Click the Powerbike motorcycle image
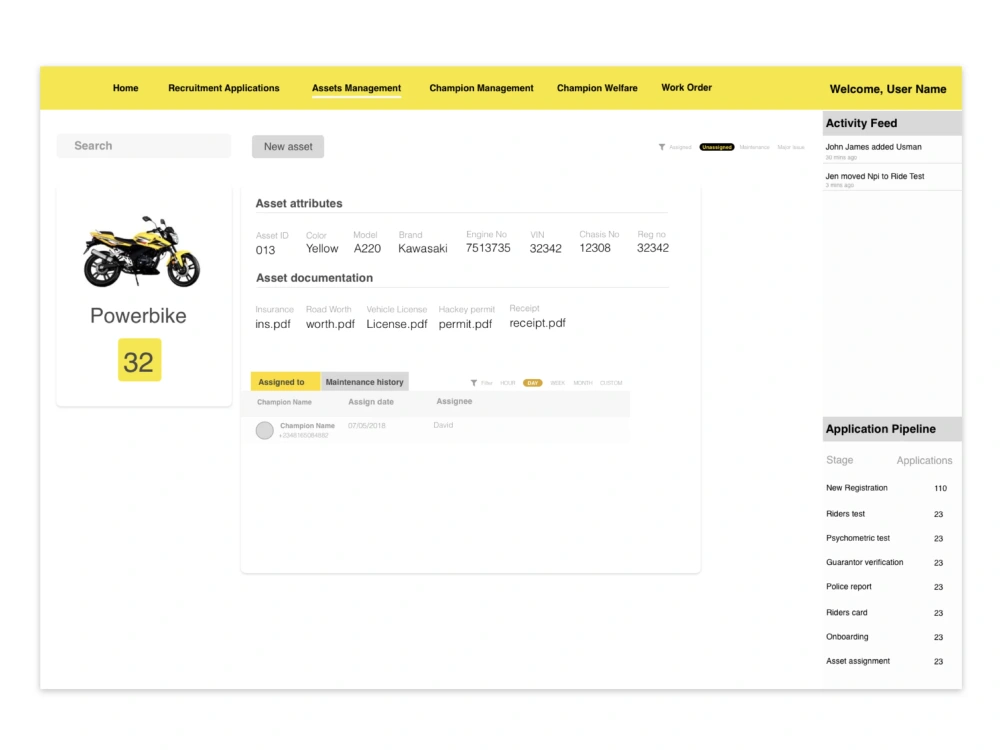Screen dimensions: 1000x750 click(142, 251)
